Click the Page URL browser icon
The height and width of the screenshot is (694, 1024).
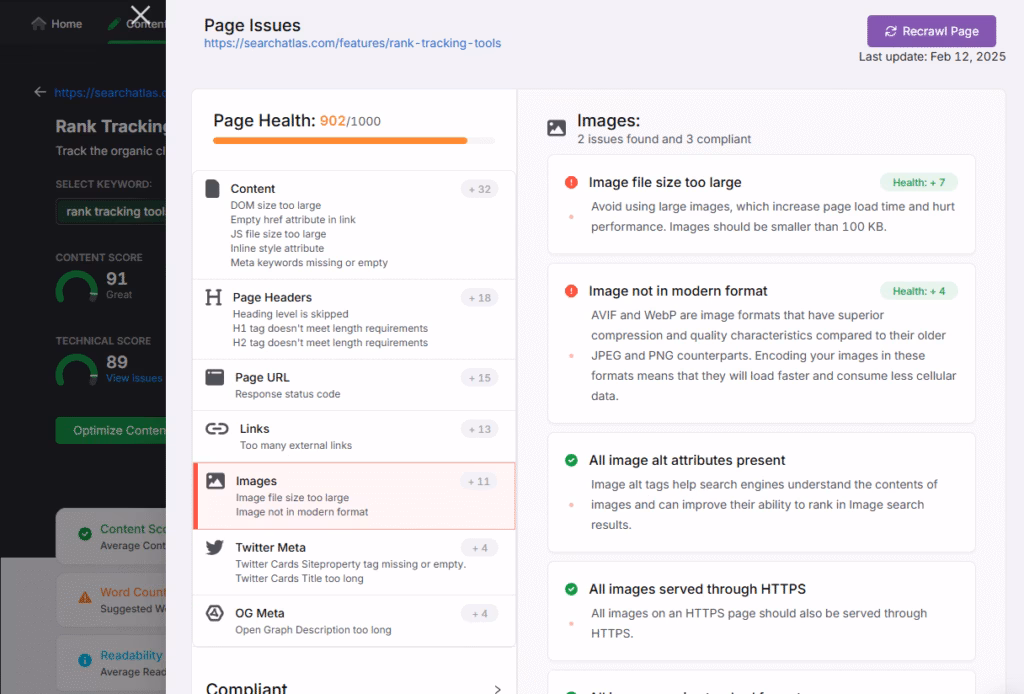tap(214, 377)
